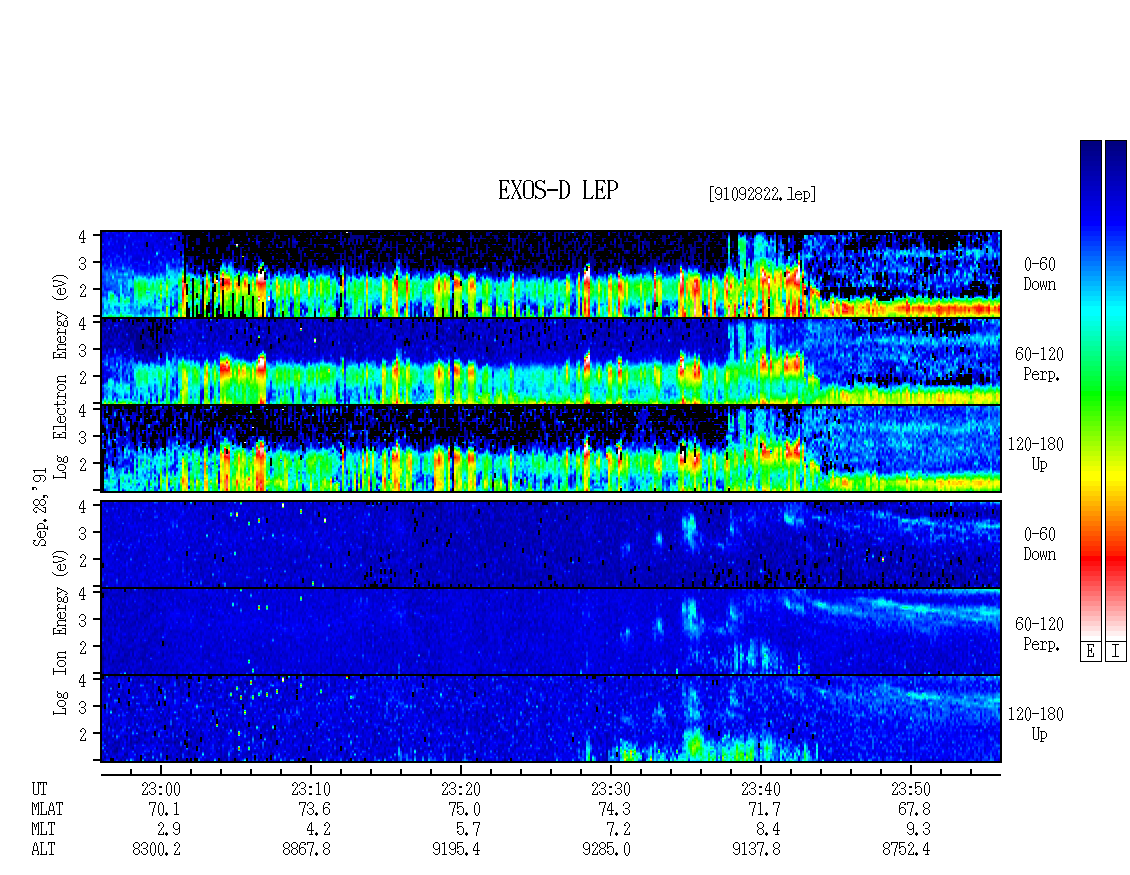Click the ion 60-120 Perp. spectrogram panel
The width and height of the screenshot is (1130, 875).
point(551,631)
